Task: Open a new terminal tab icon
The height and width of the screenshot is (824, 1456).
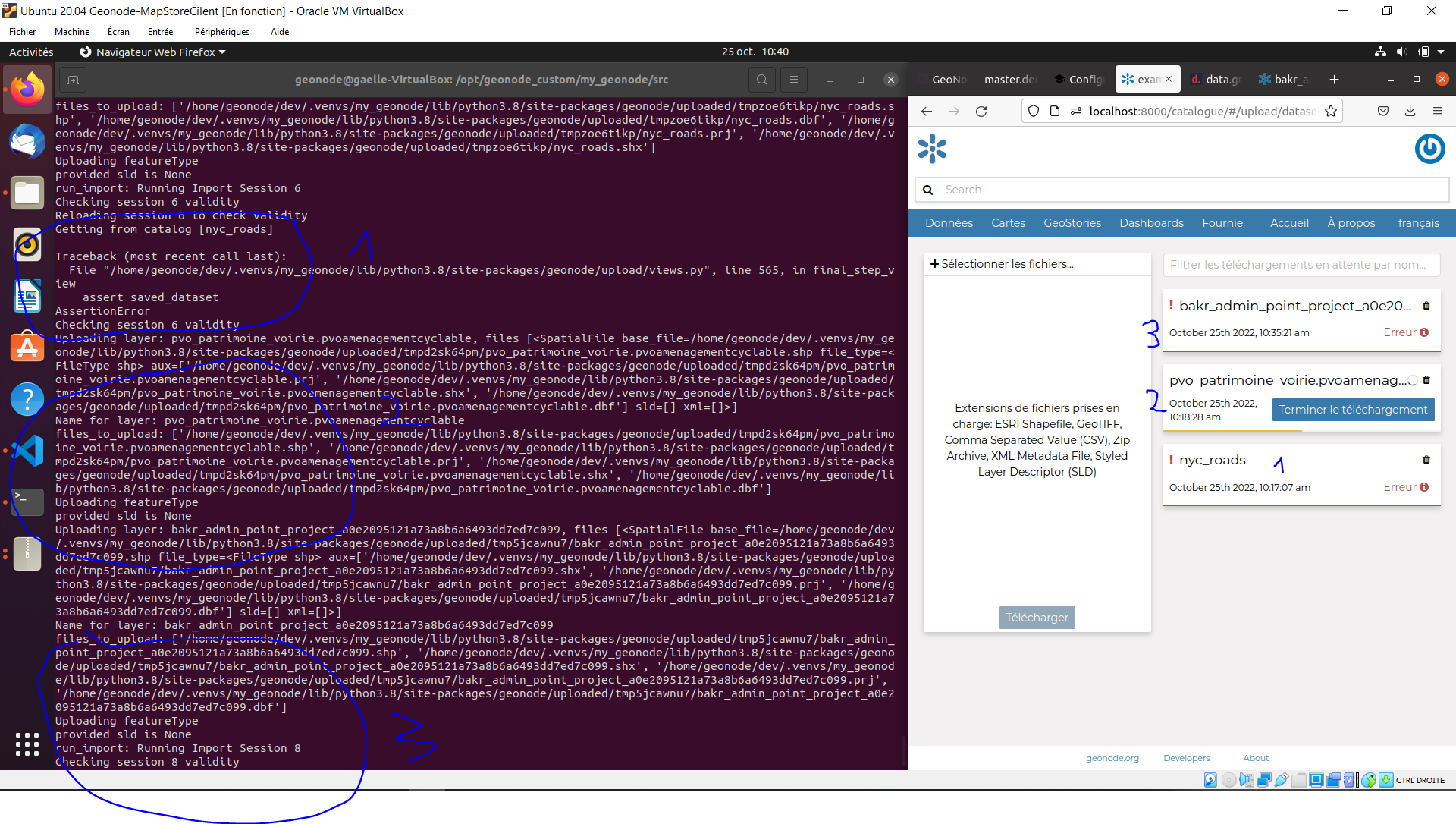Action: [x=73, y=80]
